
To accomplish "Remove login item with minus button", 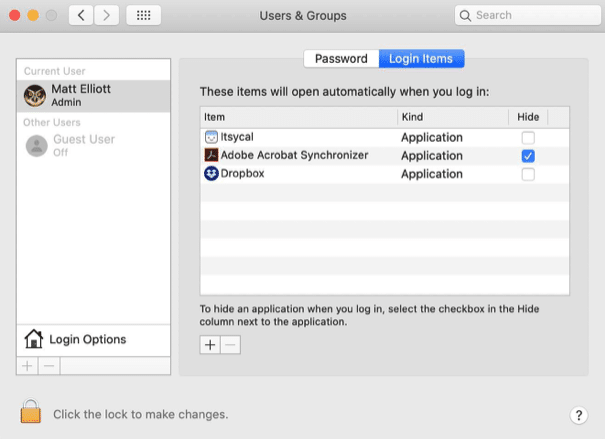I will pyautogui.click(x=231, y=345).
